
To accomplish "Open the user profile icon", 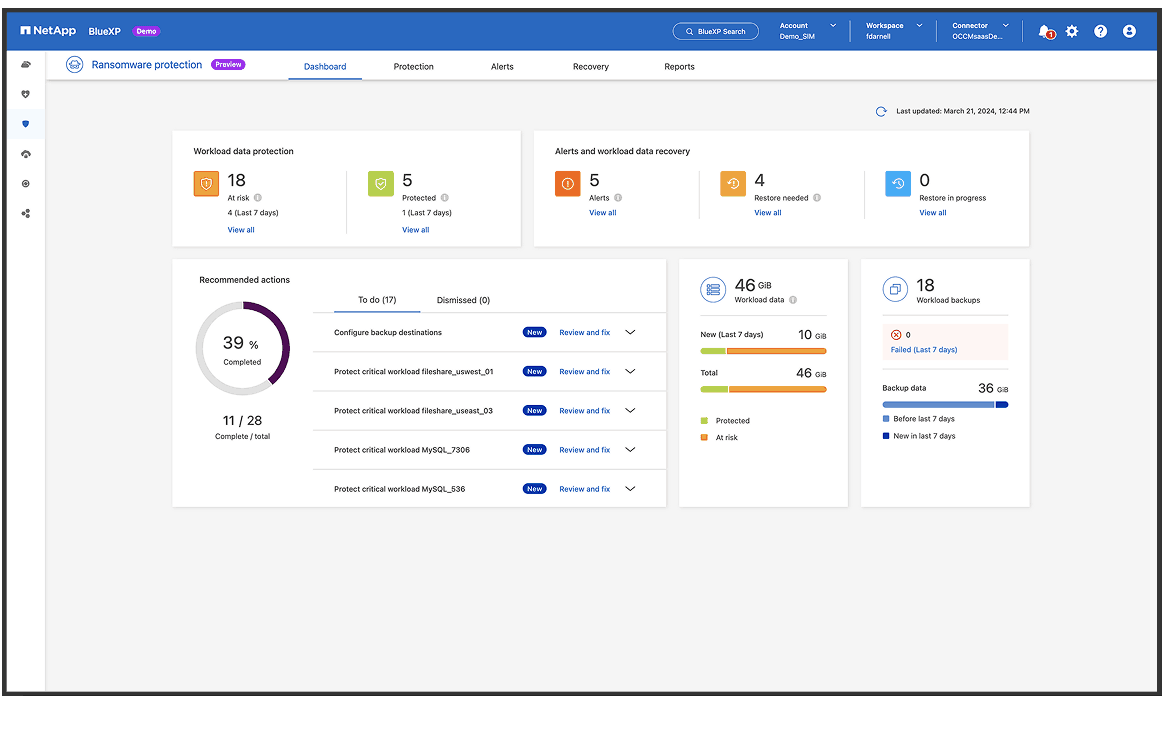I will 1130,32.
